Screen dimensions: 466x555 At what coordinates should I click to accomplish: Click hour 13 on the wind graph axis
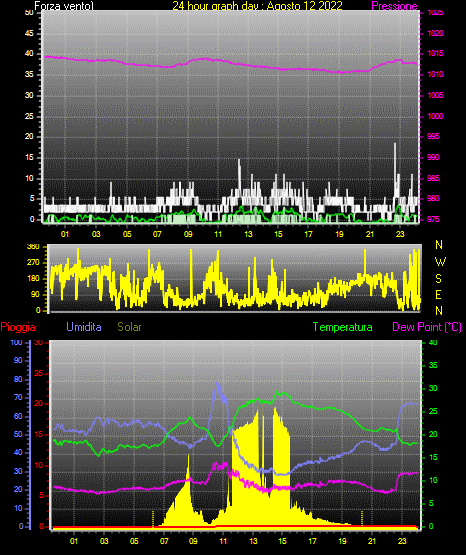tap(248, 234)
